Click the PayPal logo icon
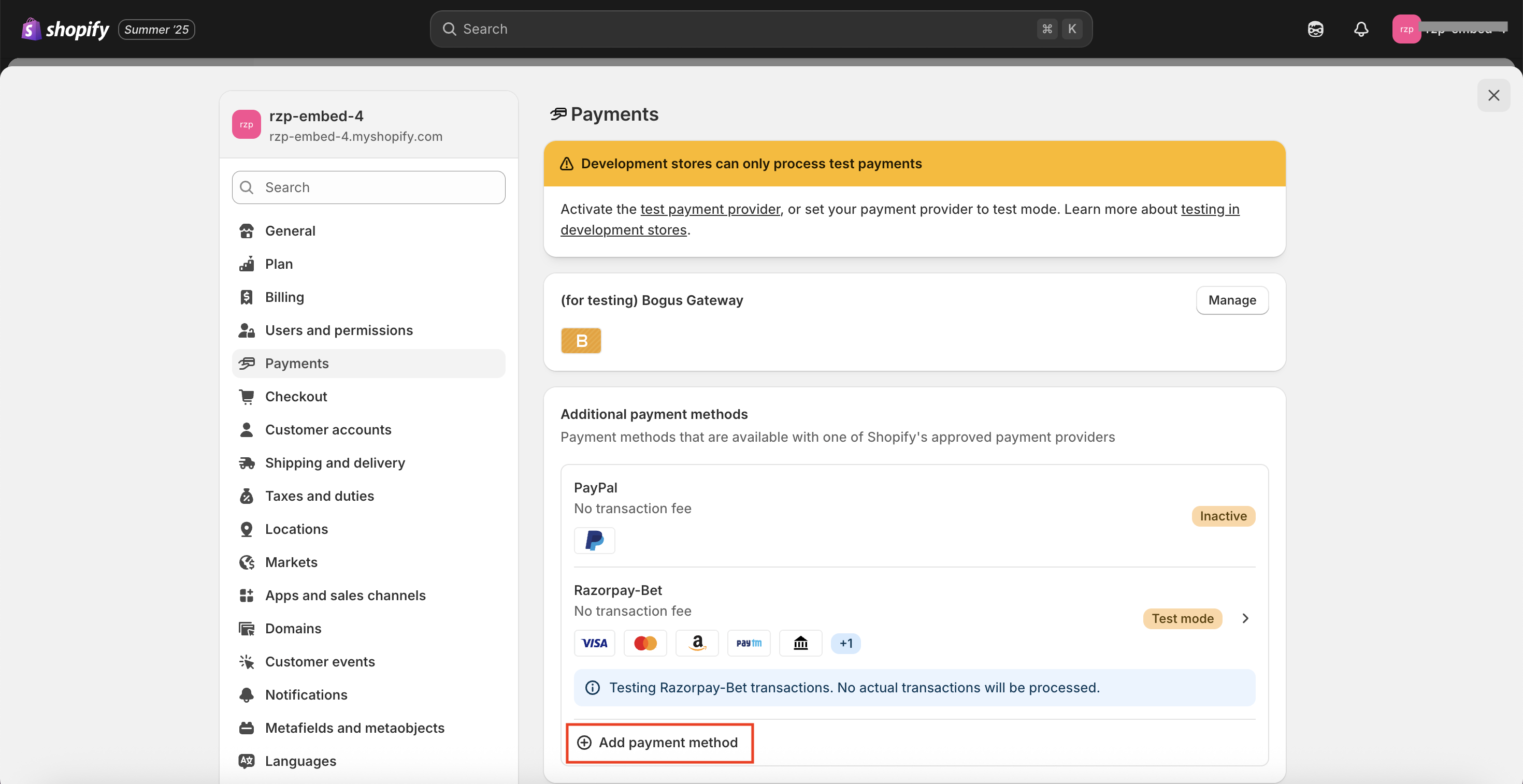Image resolution: width=1523 pixels, height=784 pixels. tap(594, 540)
